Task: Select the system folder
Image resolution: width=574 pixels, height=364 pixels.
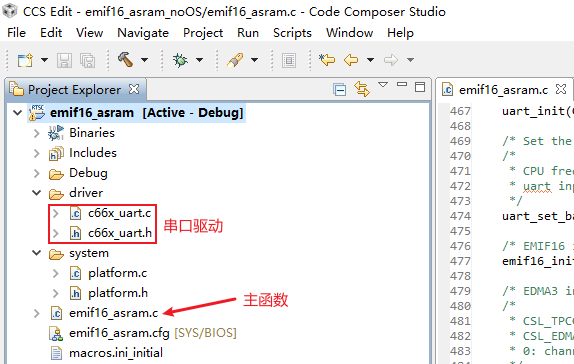Action: pos(89,253)
